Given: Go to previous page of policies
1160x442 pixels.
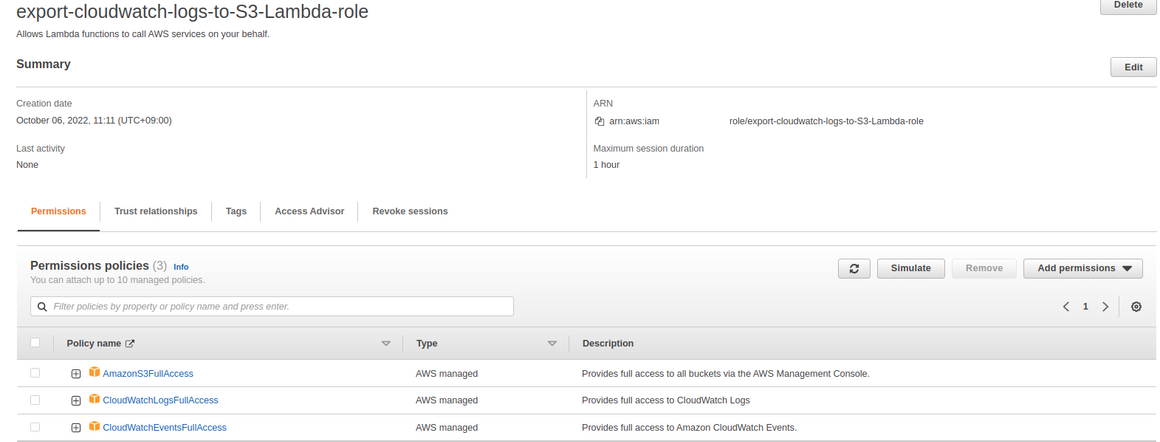Looking at the screenshot, I should (1066, 307).
